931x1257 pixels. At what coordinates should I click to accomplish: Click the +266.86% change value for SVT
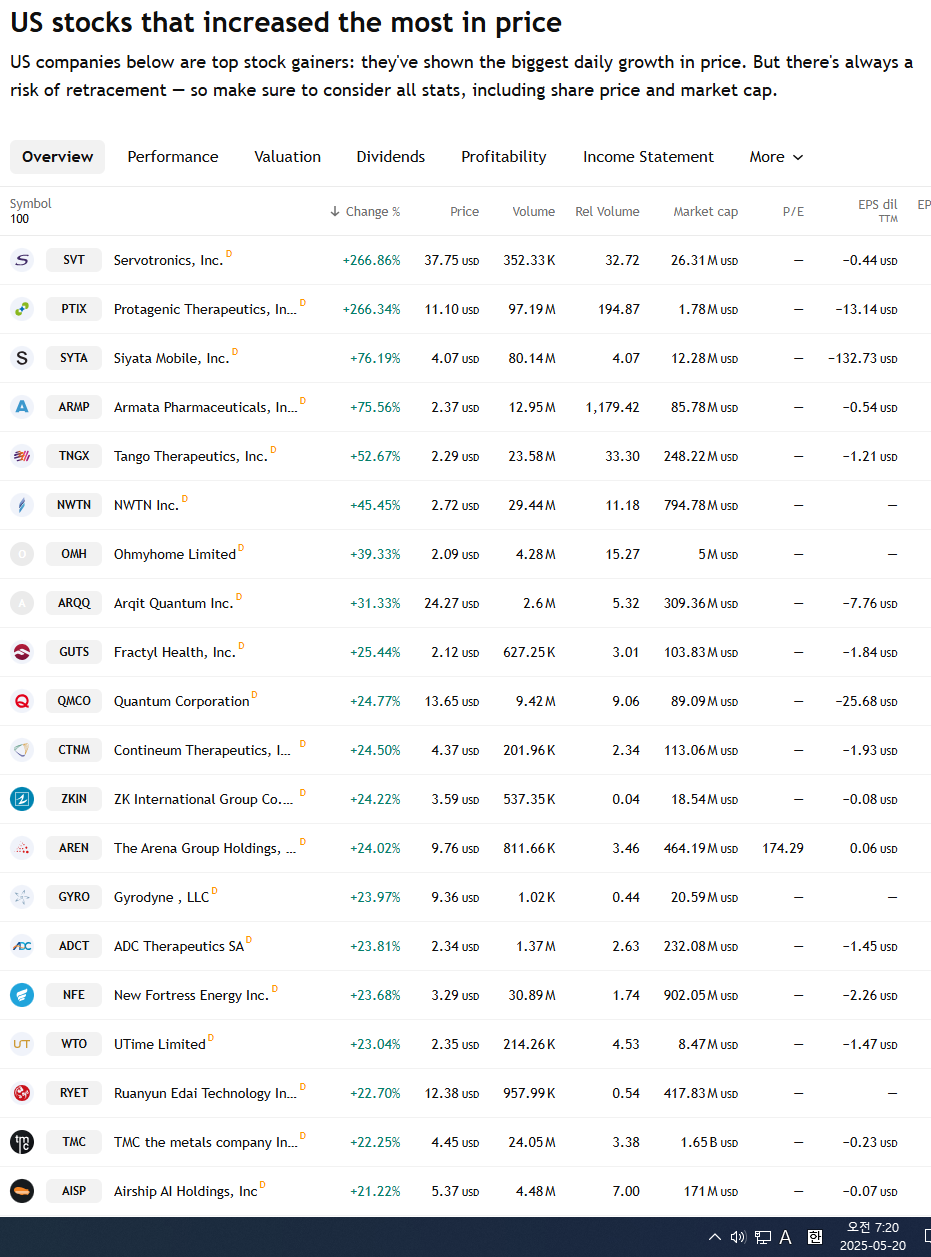point(371,260)
